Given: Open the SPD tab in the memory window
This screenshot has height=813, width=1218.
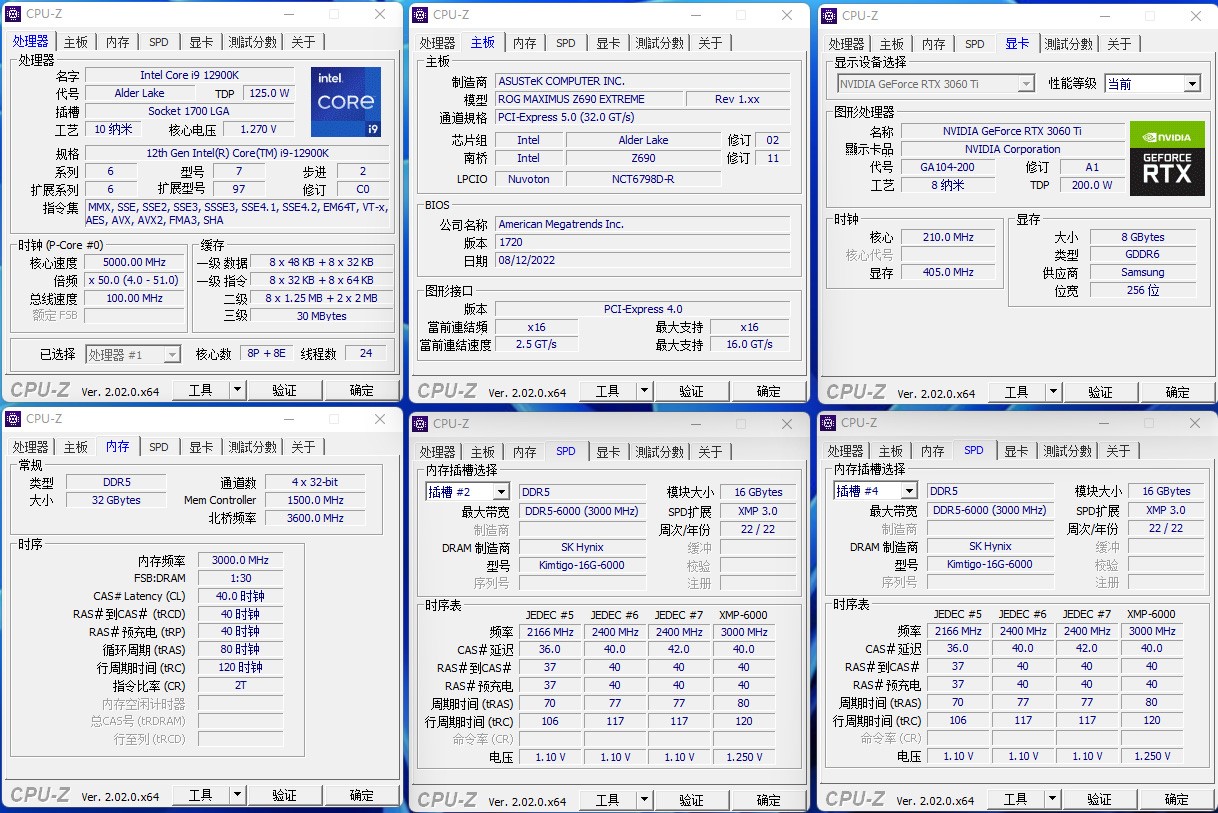Looking at the screenshot, I should click(x=159, y=447).
